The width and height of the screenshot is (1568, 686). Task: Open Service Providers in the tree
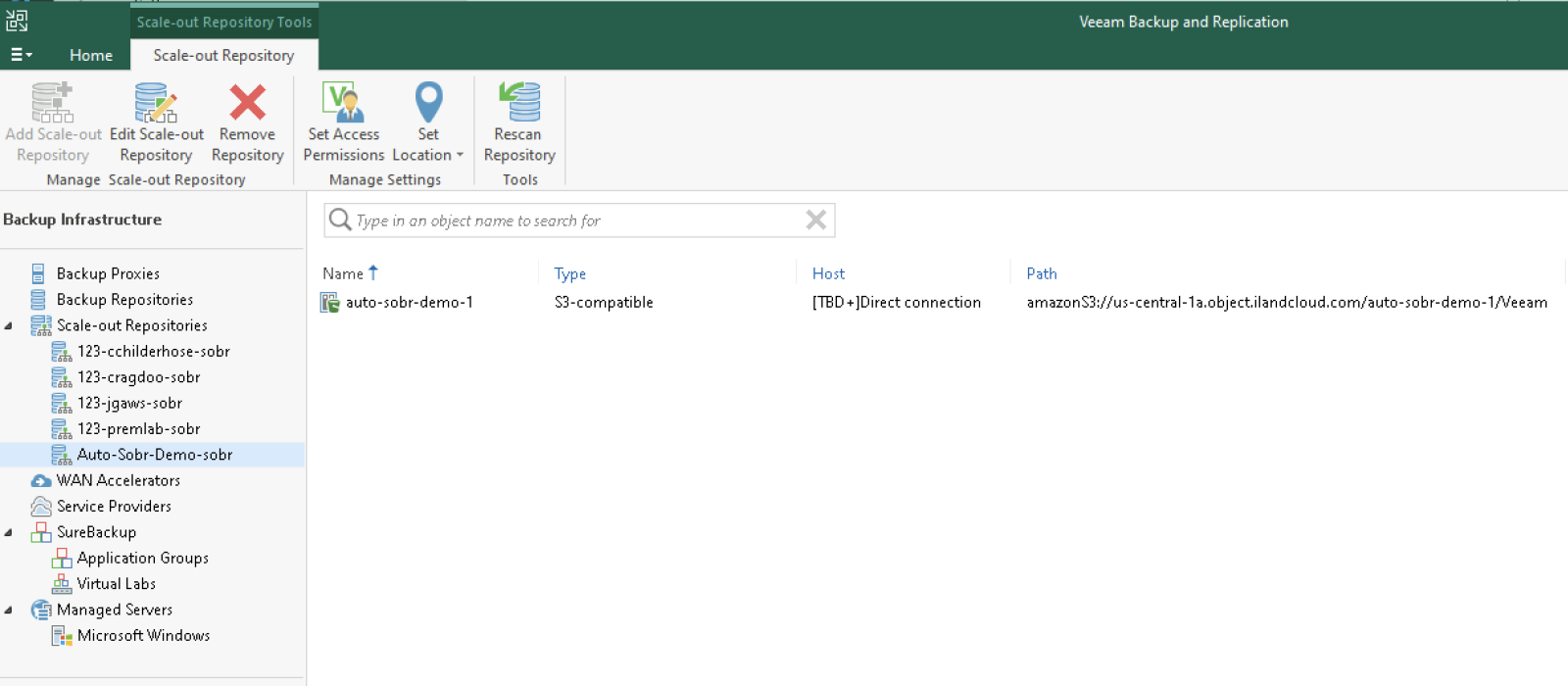[114, 507]
